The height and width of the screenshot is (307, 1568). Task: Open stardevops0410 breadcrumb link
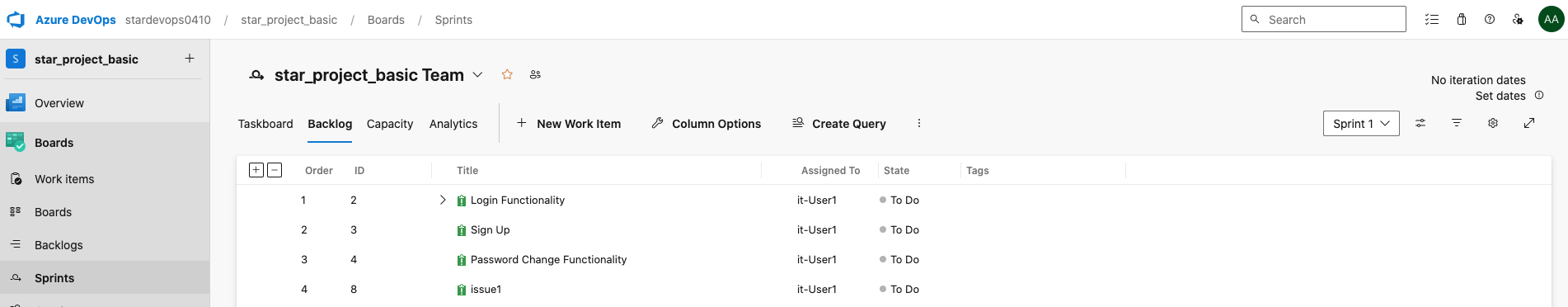(x=168, y=20)
